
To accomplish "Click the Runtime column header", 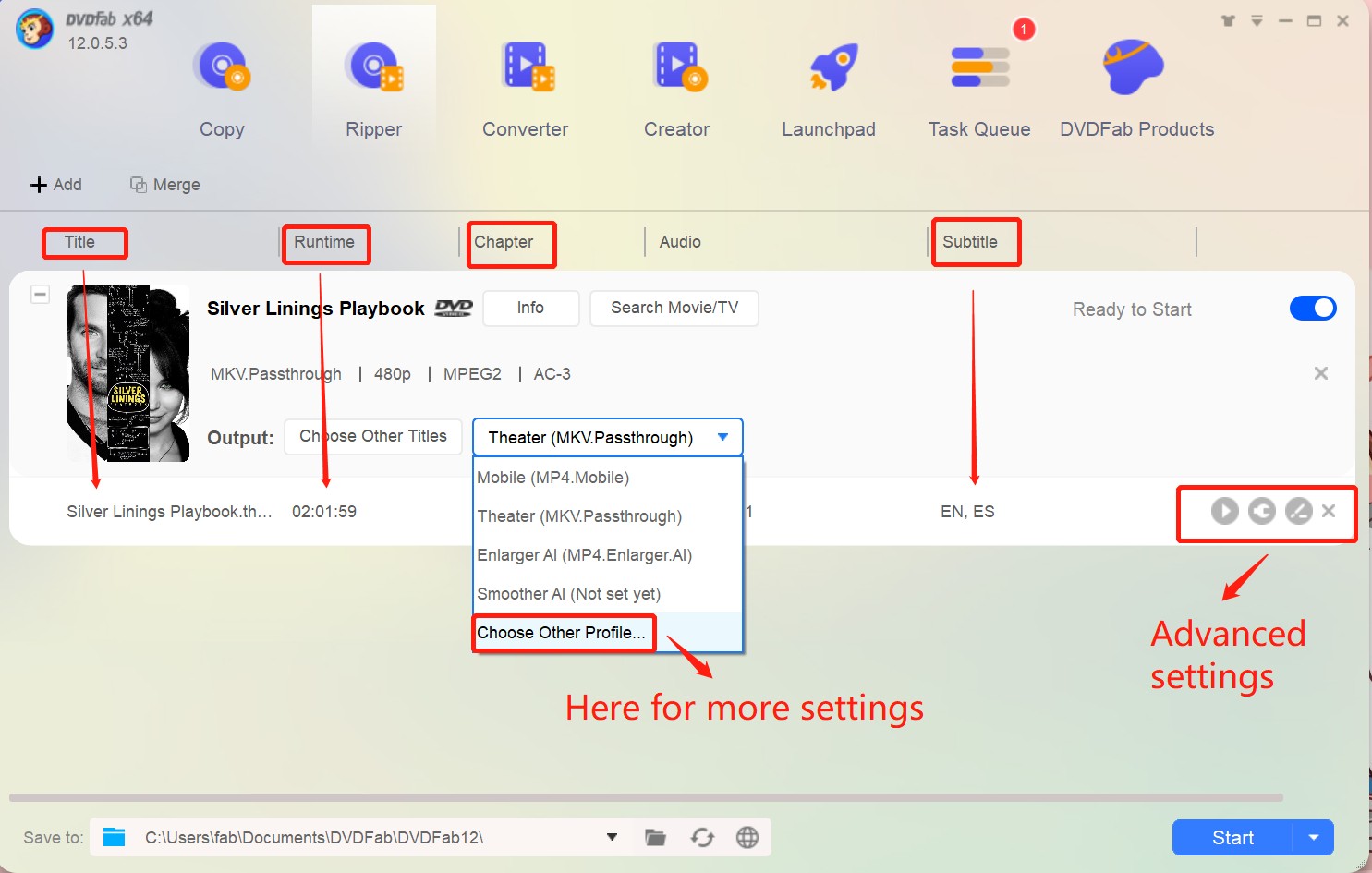I will pos(324,242).
